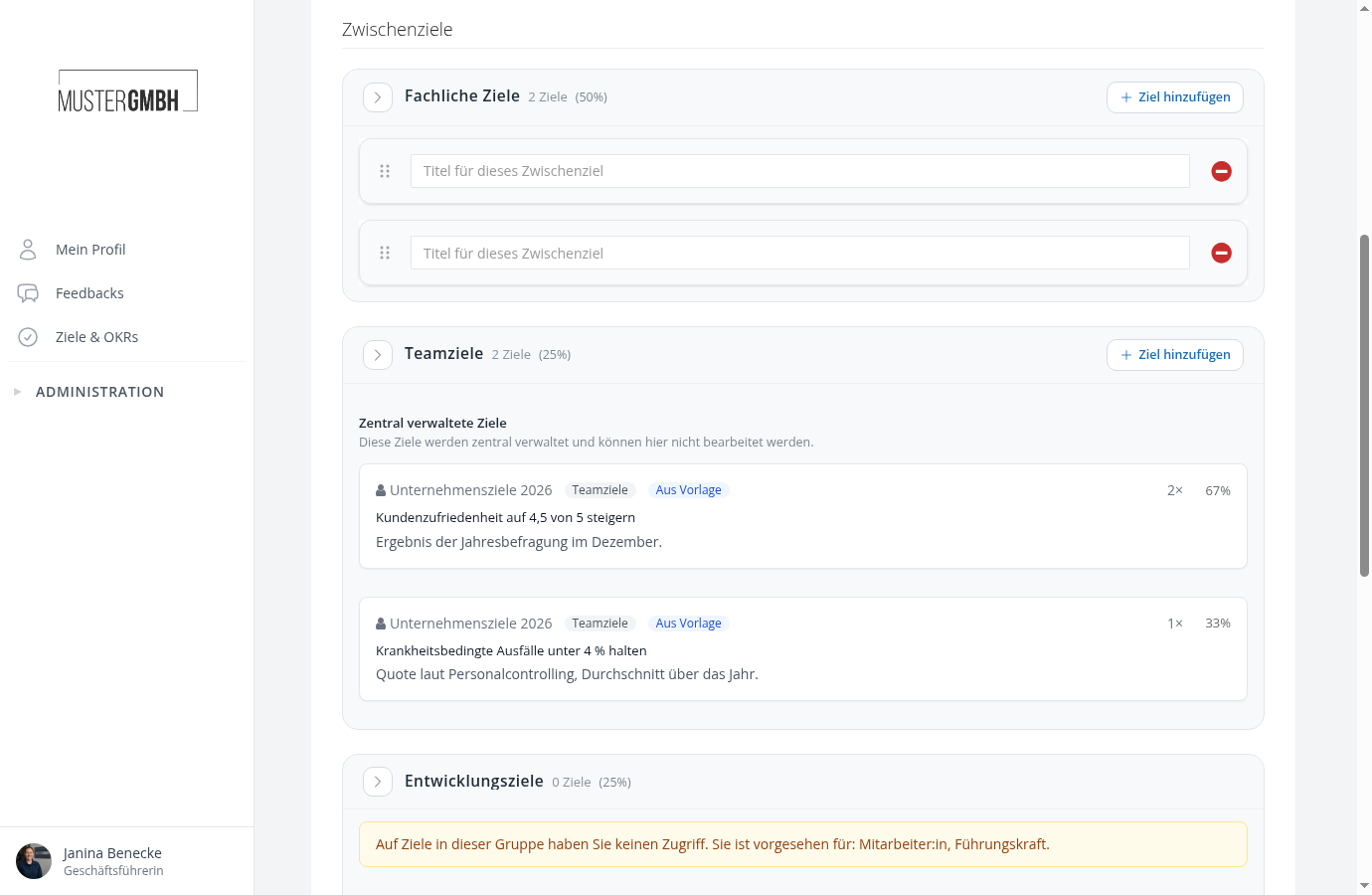Grab the drag handle of the second Zwischenziel
1372x895 pixels.
(385, 253)
